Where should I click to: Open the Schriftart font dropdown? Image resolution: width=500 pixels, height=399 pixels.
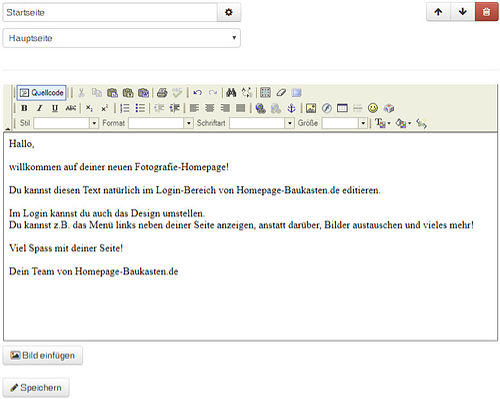click(x=262, y=123)
